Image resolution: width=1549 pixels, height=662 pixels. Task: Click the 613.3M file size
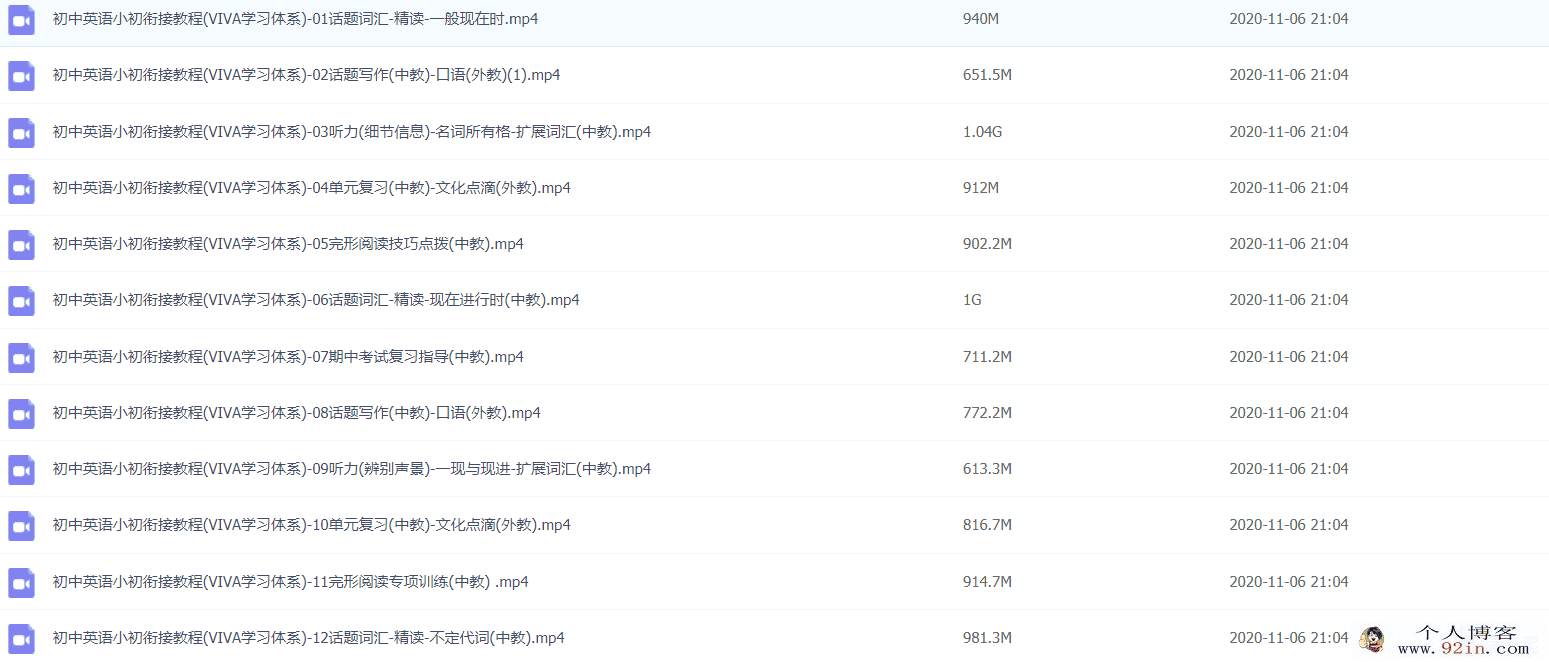(987, 469)
